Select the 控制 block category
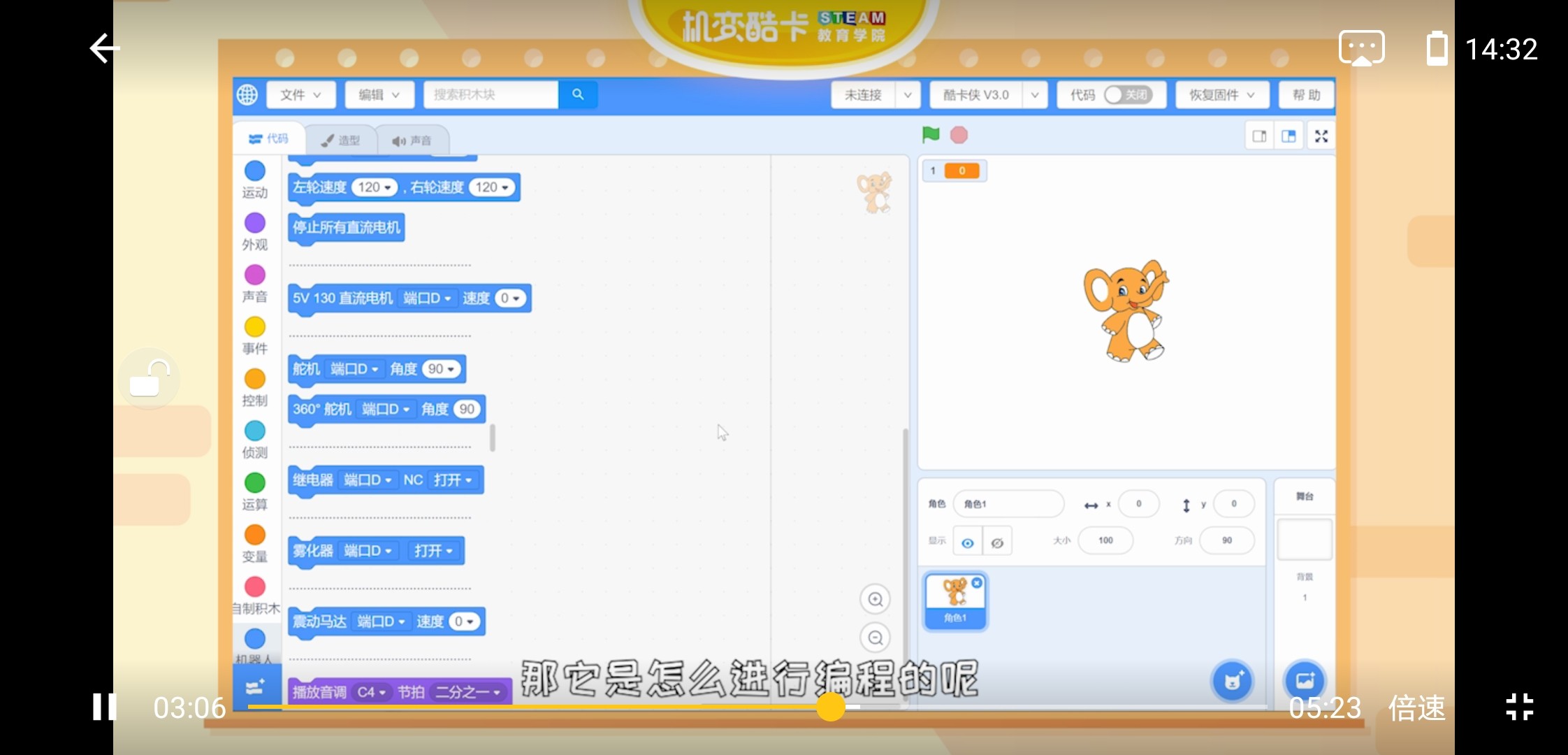The width and height of the screenshot is (1568, 755). point(255,387)
